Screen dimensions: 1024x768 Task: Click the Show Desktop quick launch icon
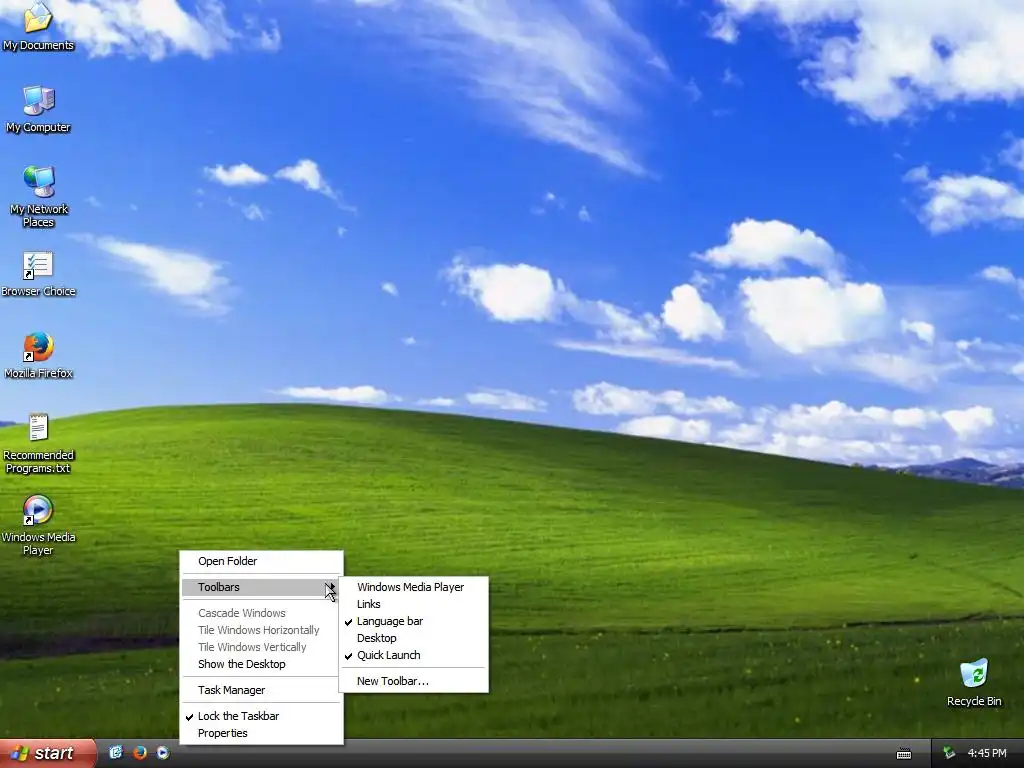pyautogui.click(x=116, y=752)
